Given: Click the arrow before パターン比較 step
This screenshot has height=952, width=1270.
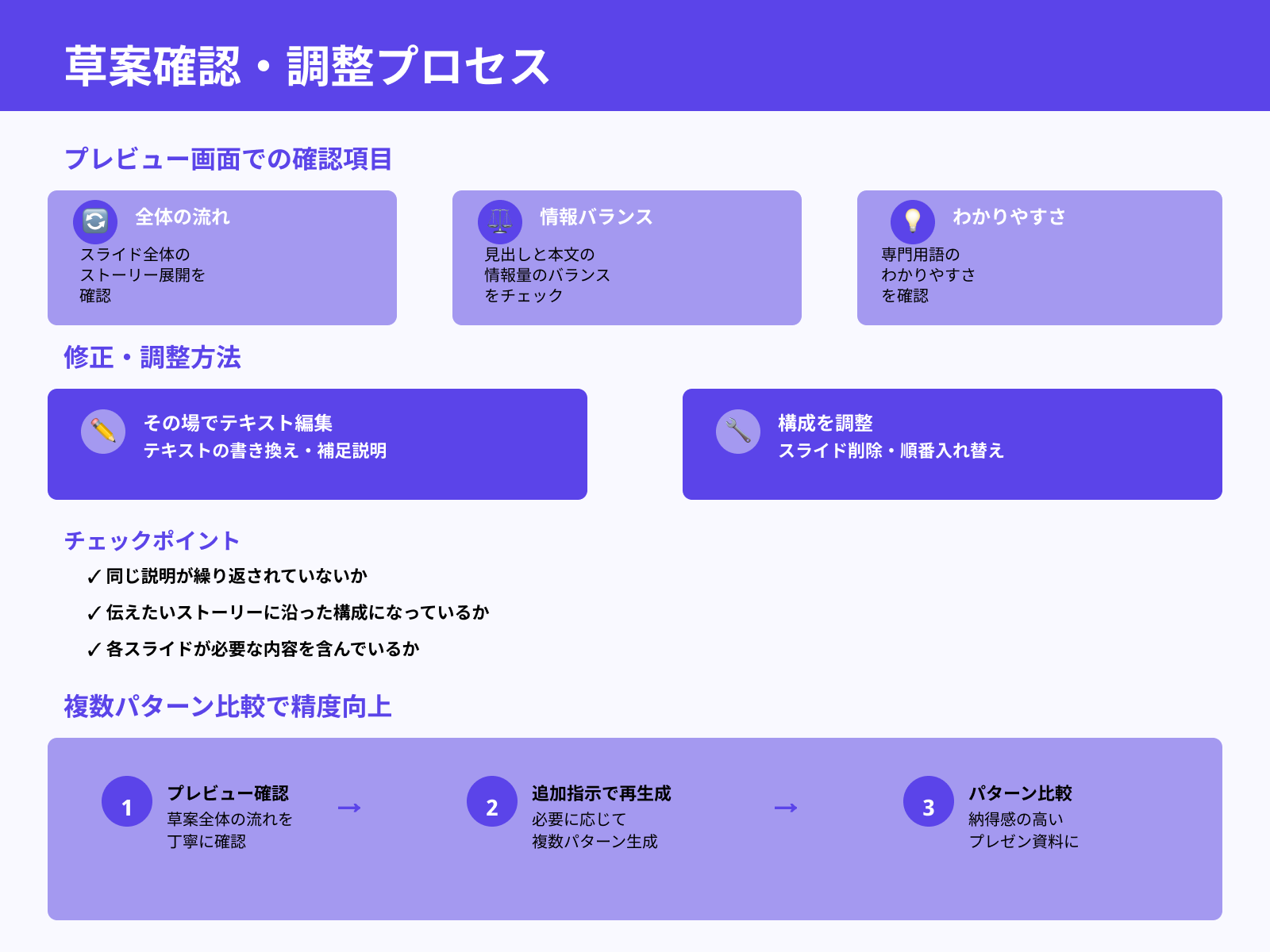Looking at the screenshot, I should pyautogui.click(x=786, y=807).
